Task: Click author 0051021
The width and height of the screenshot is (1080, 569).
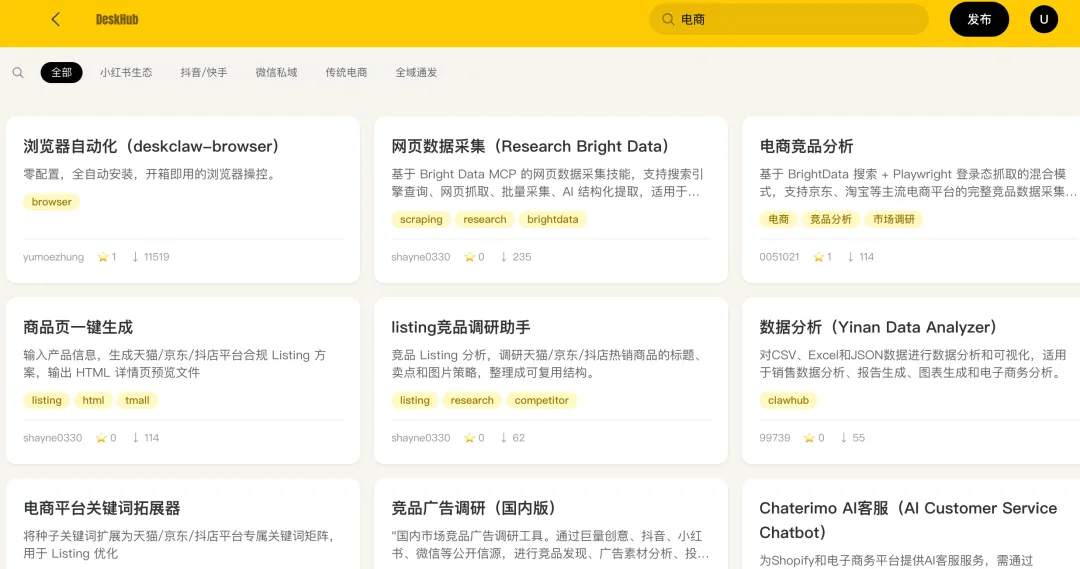Action: coord(779,257)
